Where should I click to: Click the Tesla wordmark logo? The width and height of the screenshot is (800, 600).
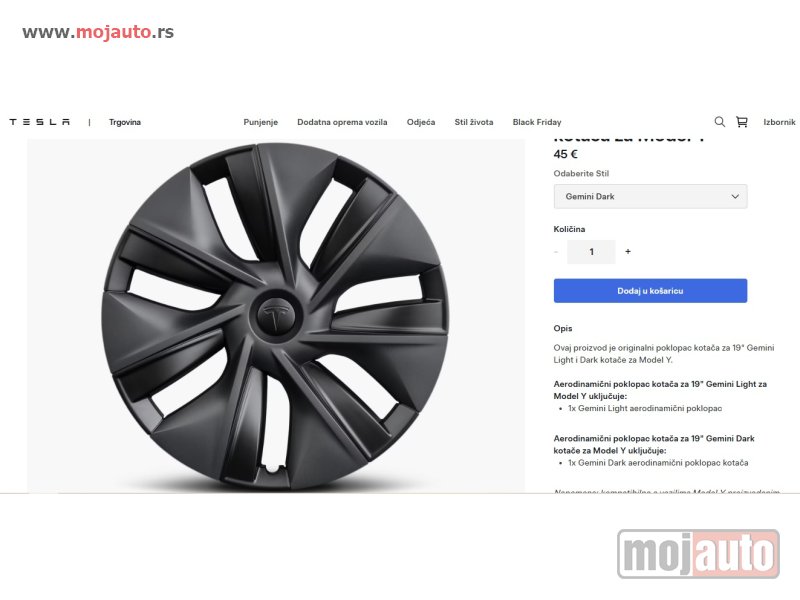pos(40,122)
